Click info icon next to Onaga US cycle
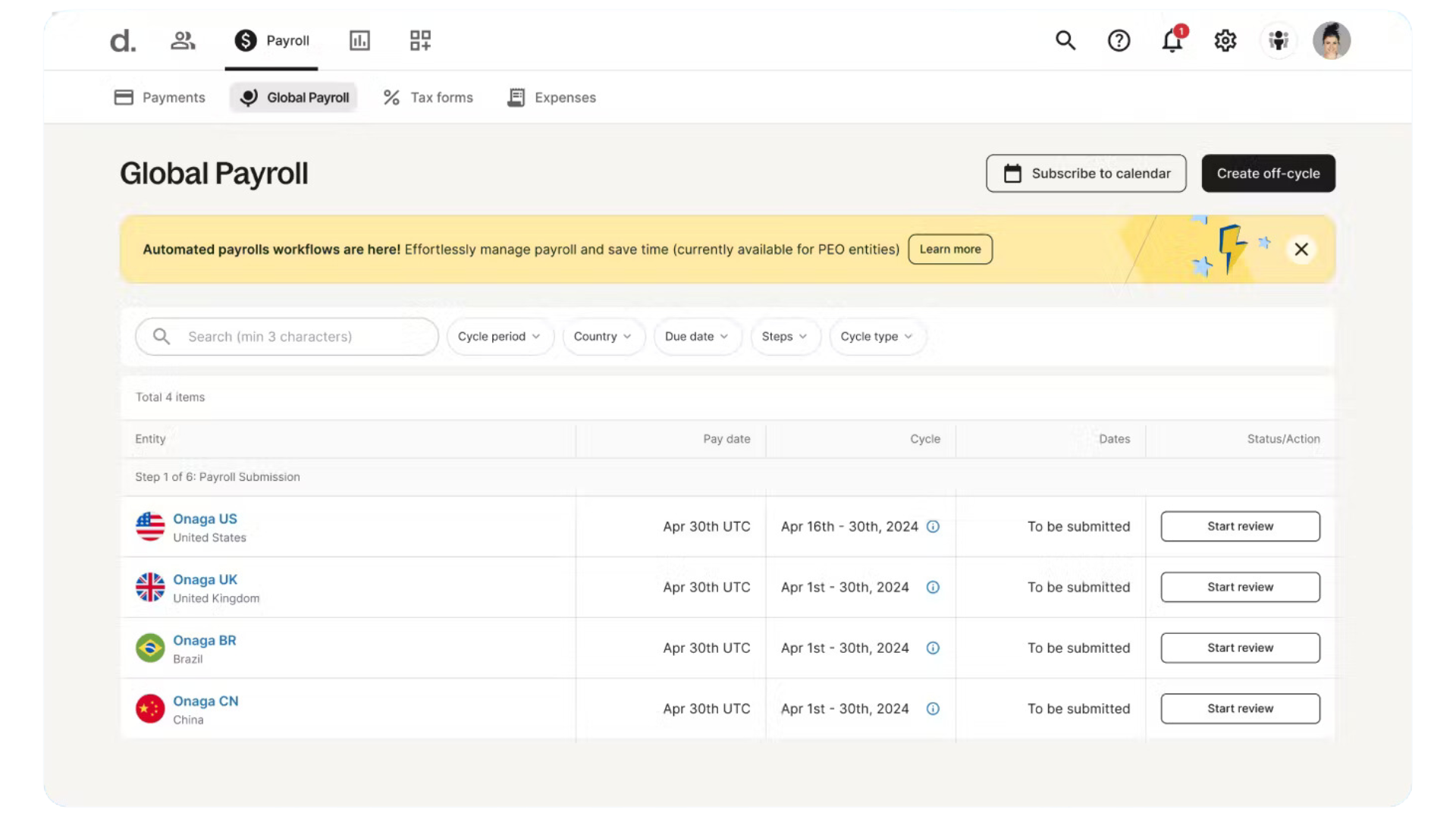The height and width of the screenshot is (819, 1456). point(933,526)
